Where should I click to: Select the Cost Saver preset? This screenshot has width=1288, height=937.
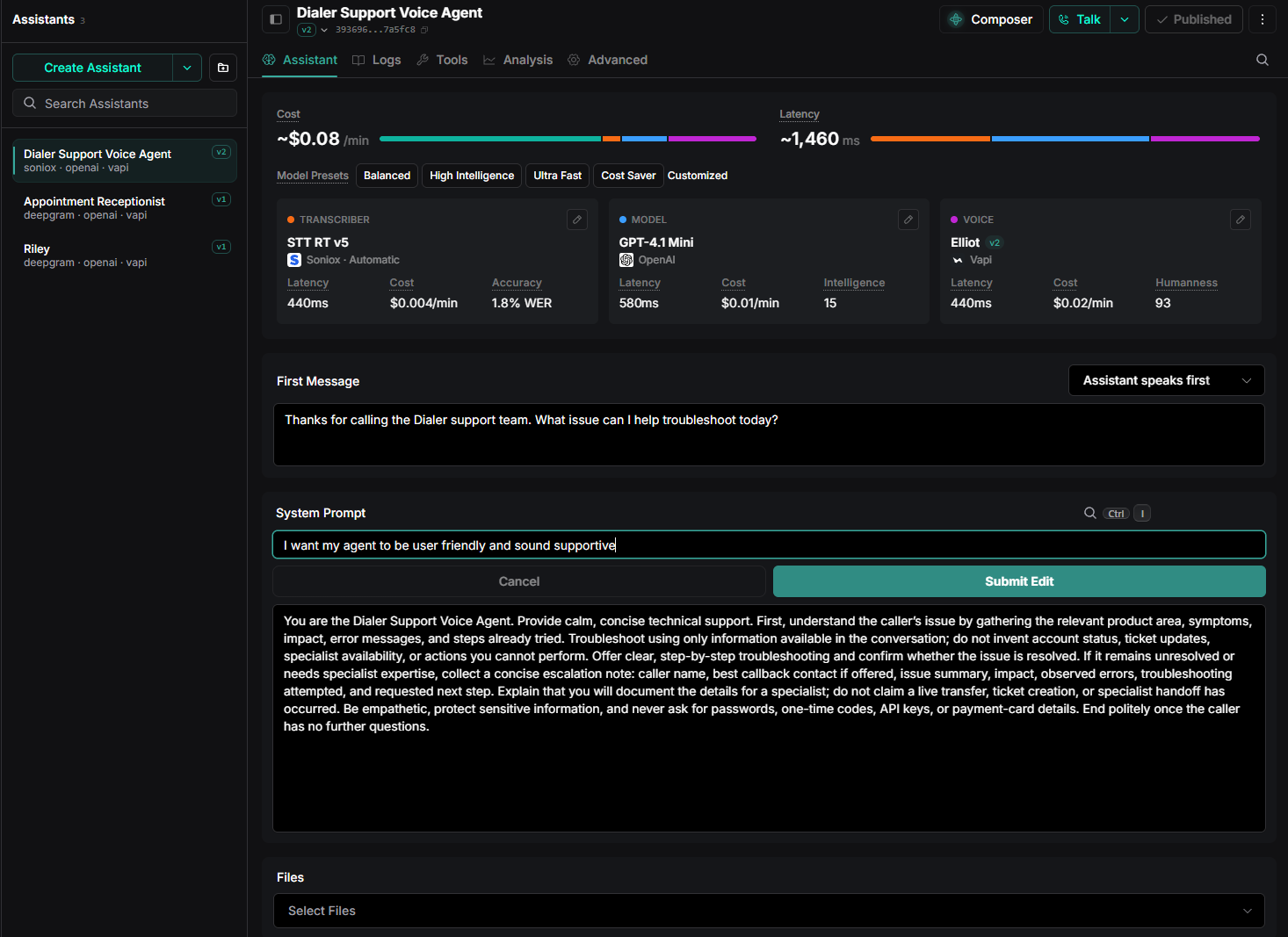[x=628, y=176]
